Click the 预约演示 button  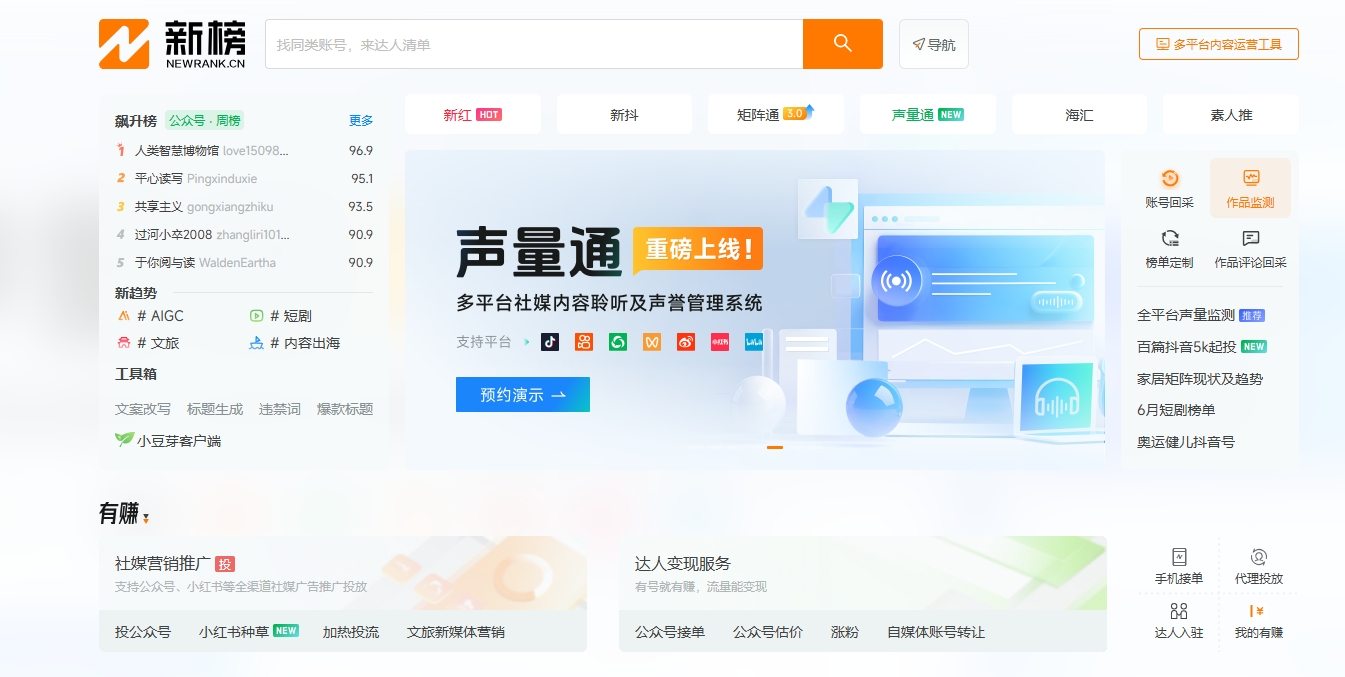click(522, 395)
